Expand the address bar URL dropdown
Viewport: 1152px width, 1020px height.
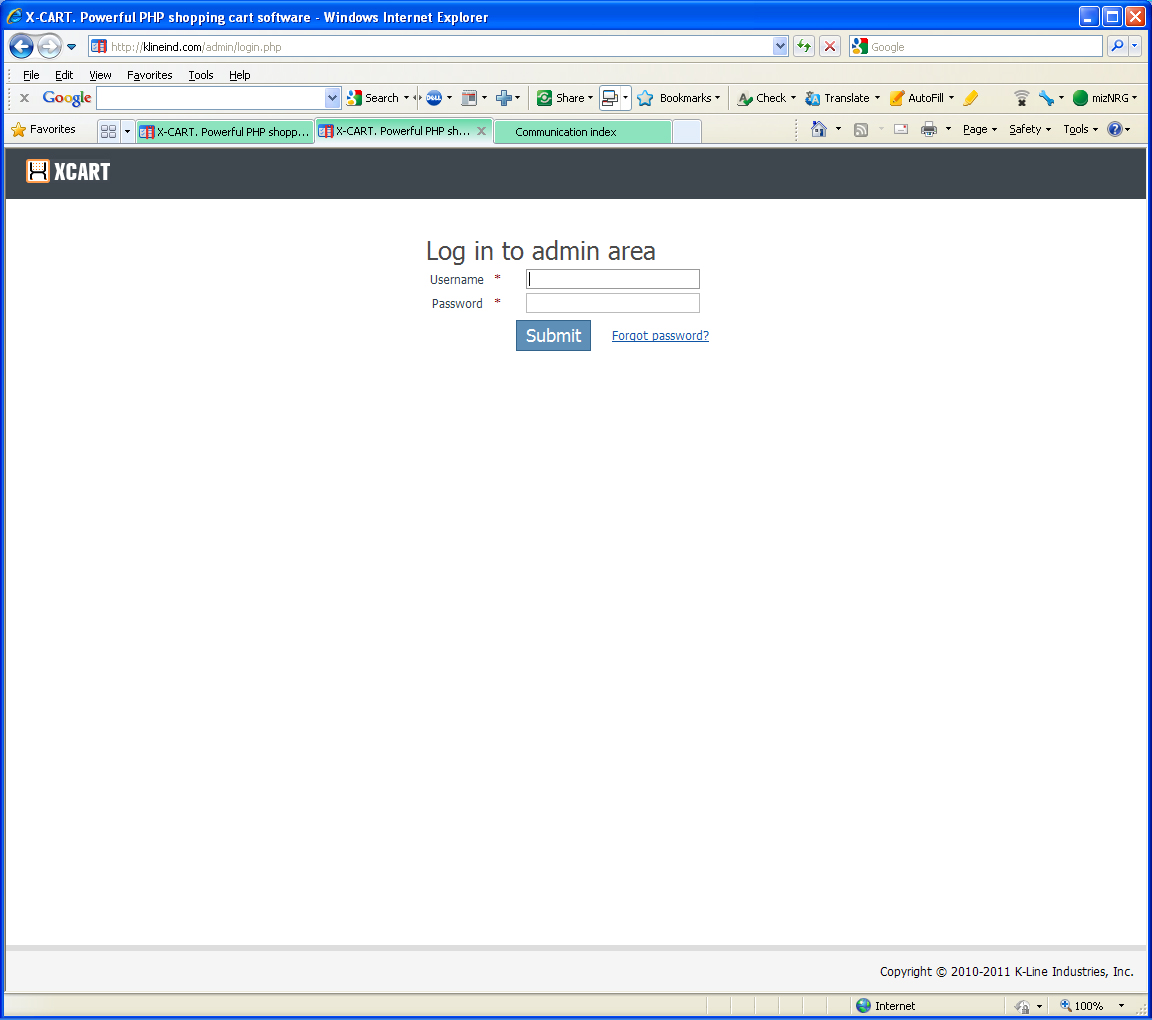click(780, 46)
